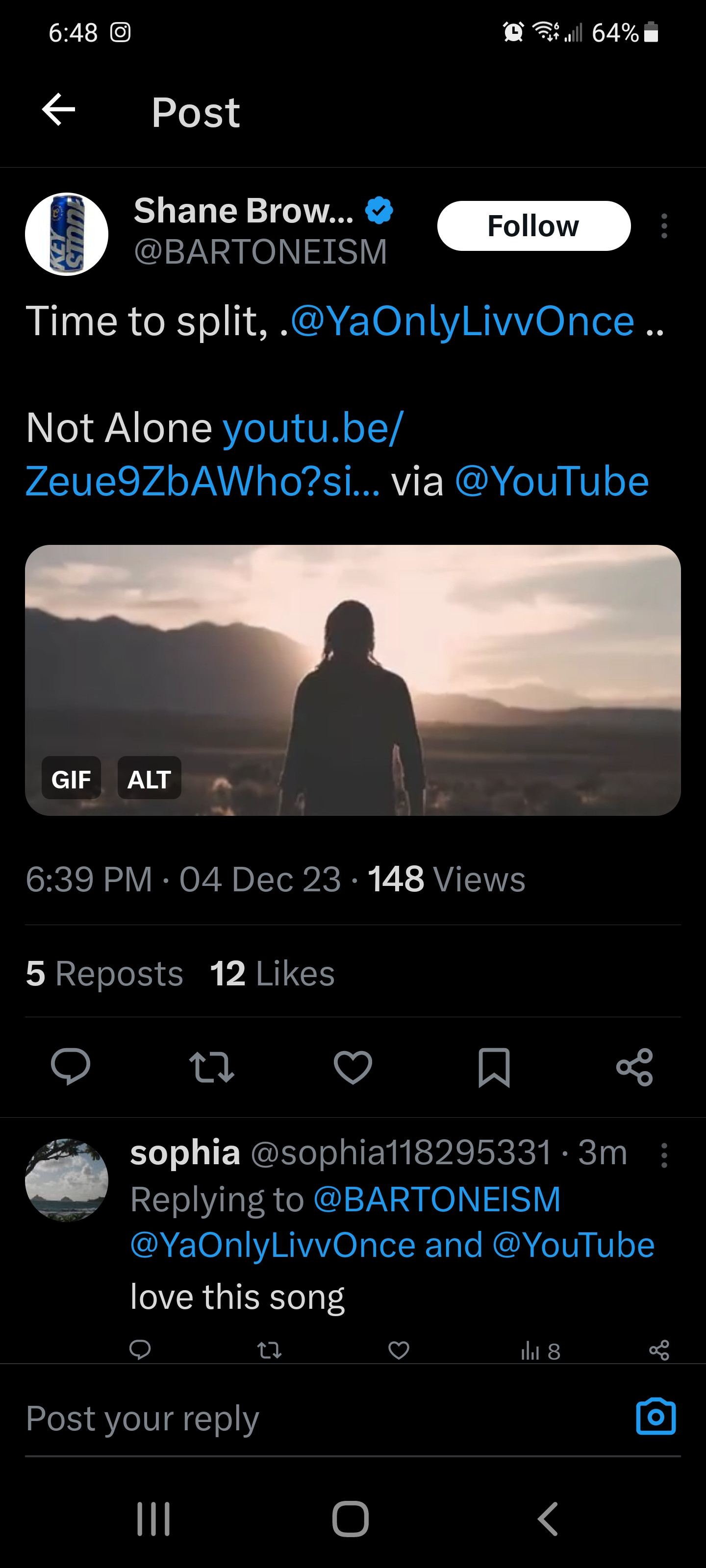View the 5 Reposts list
This screenshot has width=706, height=1568.
click(x=104, y=973)
